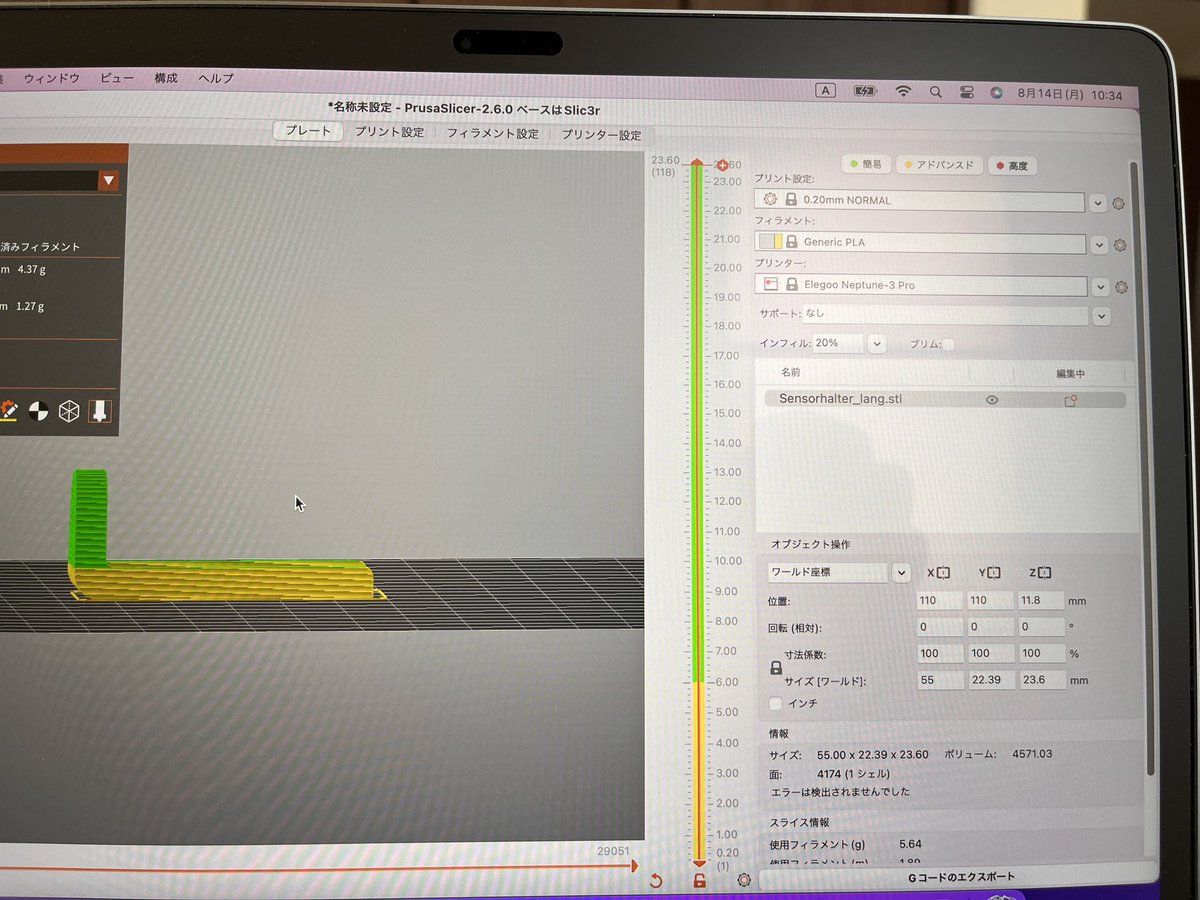Image resolution: width=1200 pixels, height=900 pixels.
Task: Toggle the wireframe cube icon in legend
Action: [68, 411]
